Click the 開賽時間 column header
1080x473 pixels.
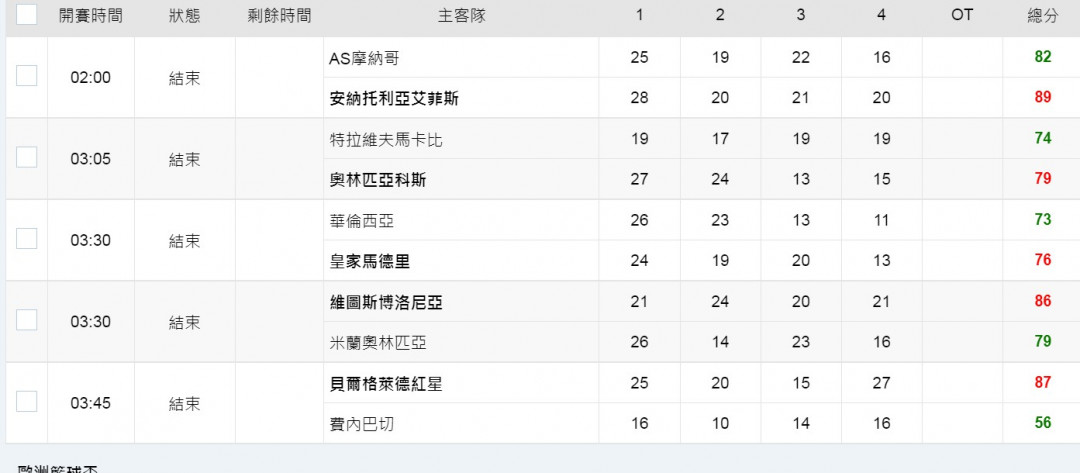[x=90, y=16]
